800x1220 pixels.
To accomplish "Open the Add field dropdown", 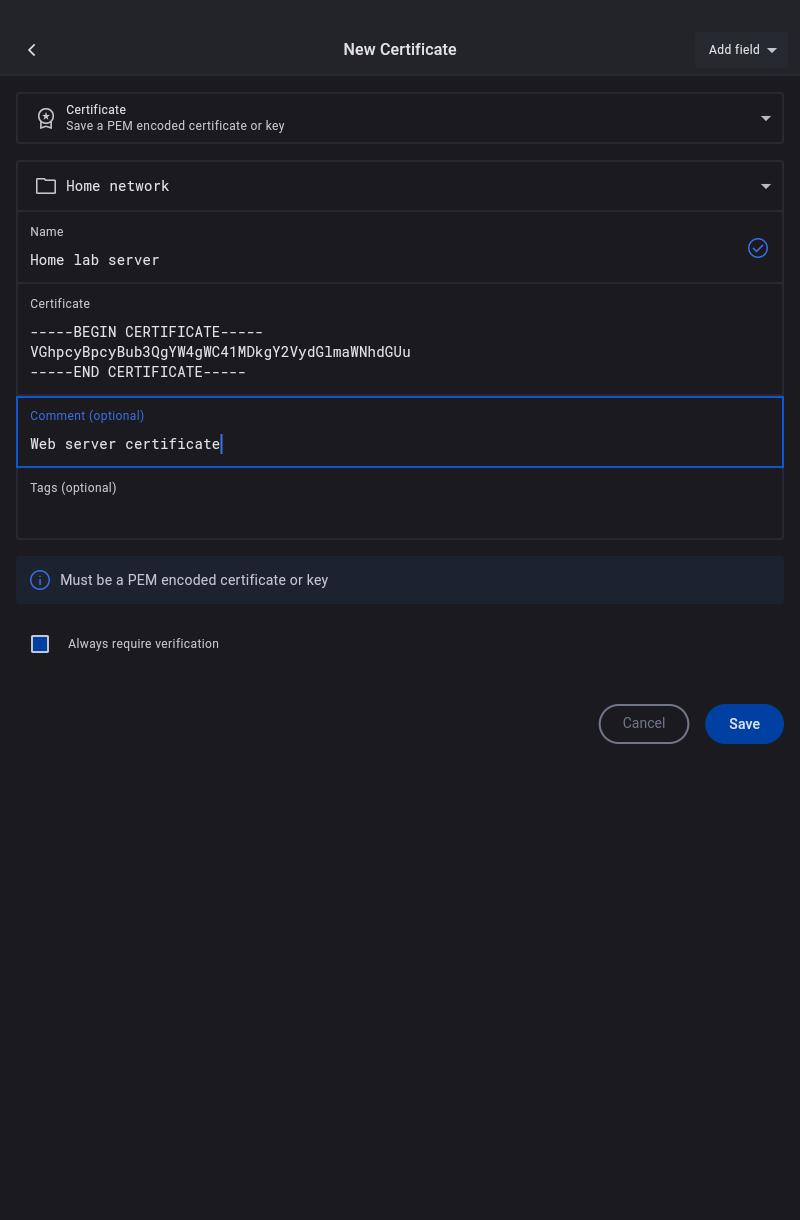I will coord(741,50).
